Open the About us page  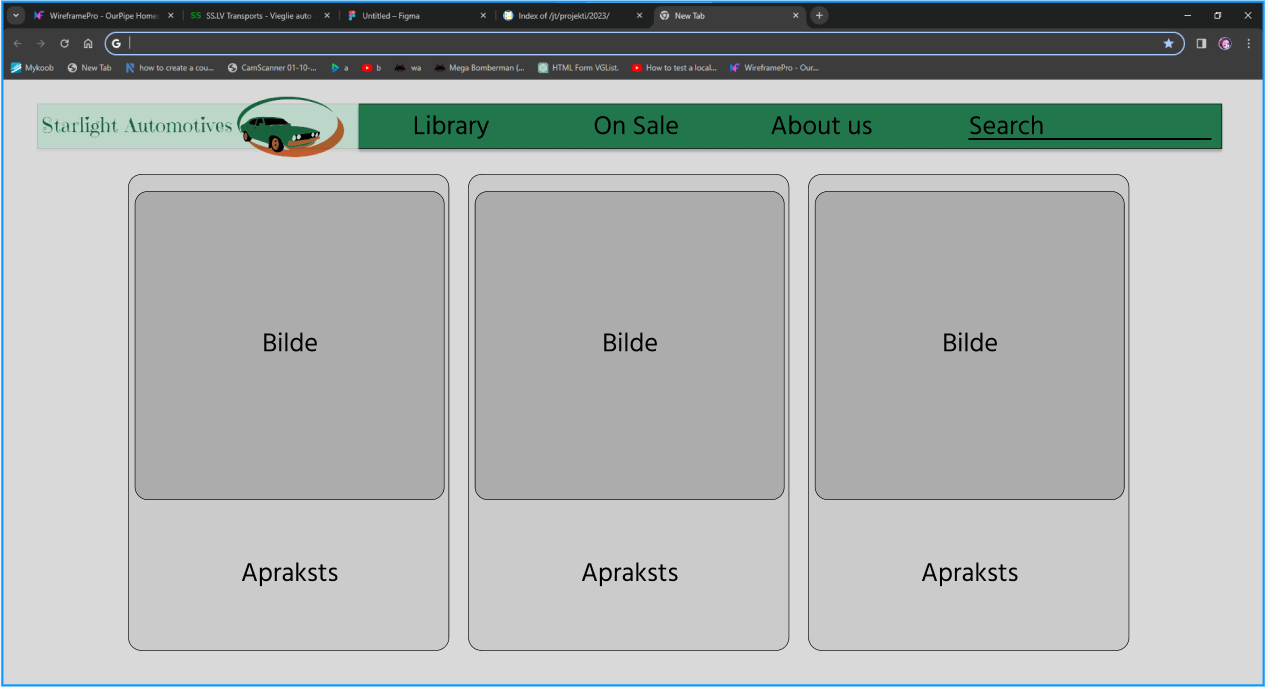(x=821, y=126)
